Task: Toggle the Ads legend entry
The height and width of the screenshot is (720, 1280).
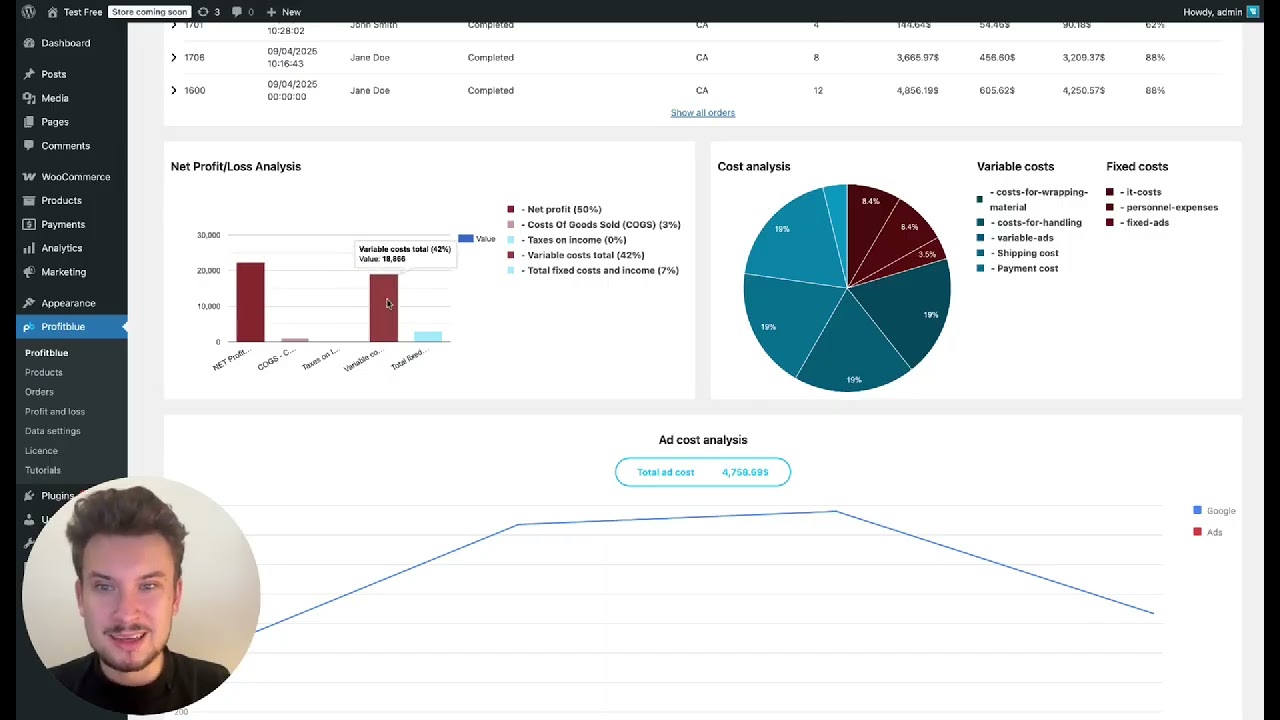Action: pos(1214,532)
